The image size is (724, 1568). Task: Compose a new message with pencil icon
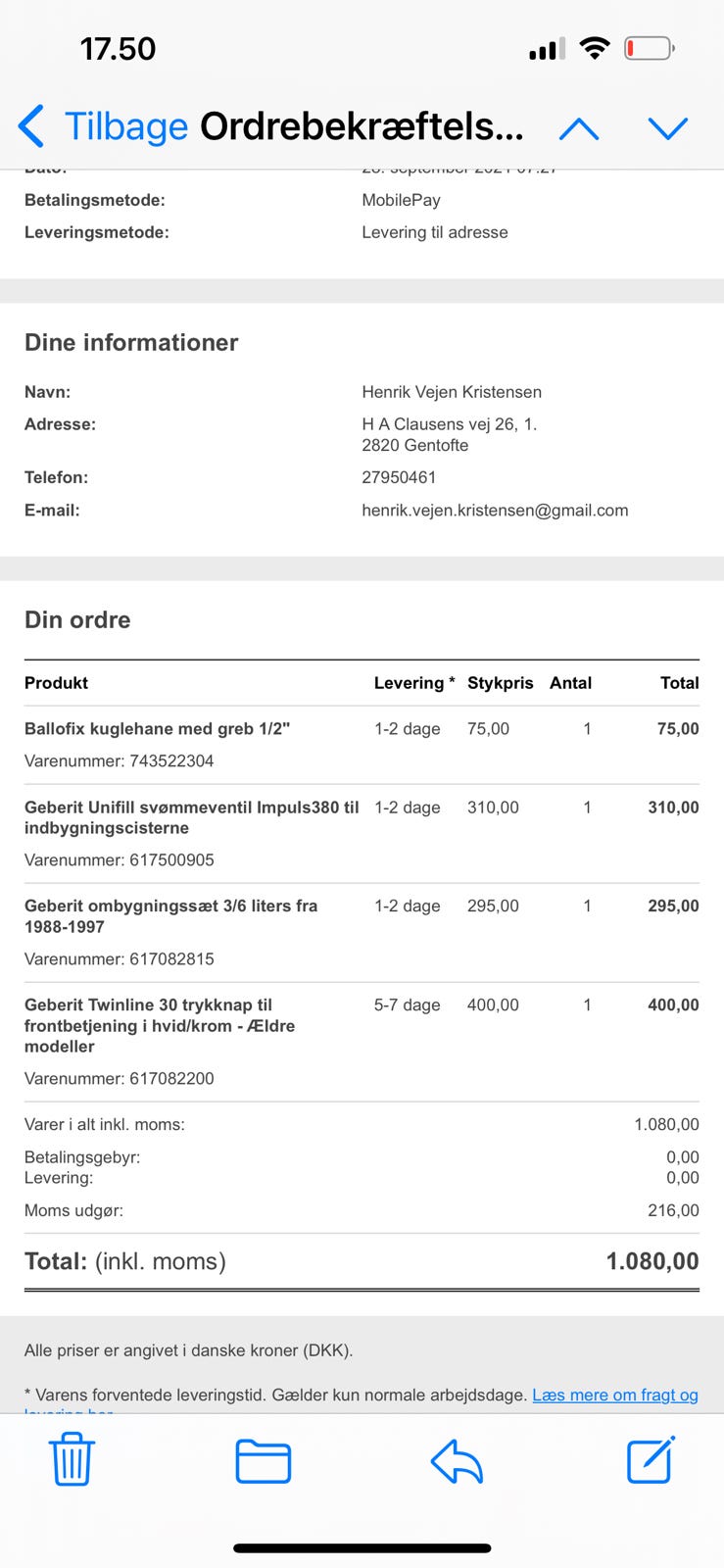[x=651, y=1460]
